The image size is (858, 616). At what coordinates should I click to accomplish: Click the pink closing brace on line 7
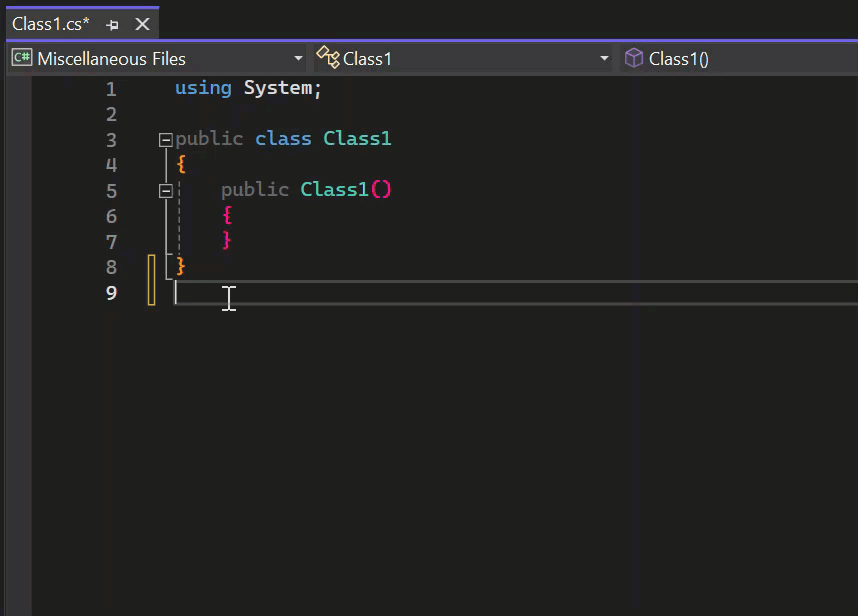point(227,241)
